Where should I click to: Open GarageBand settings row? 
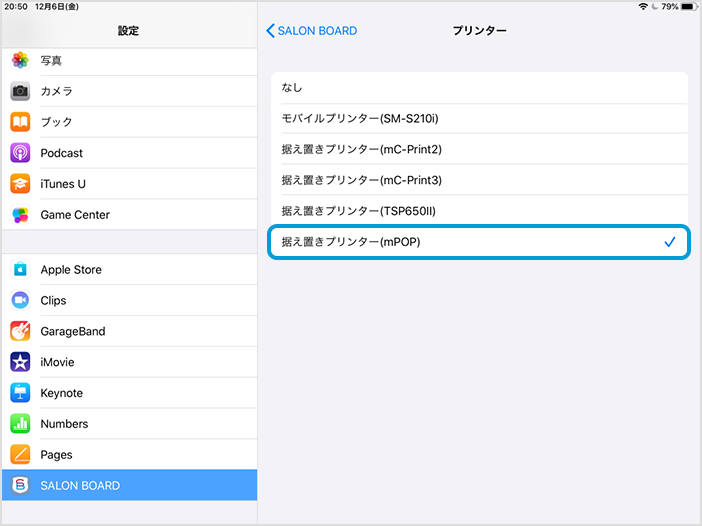[x=129, y=331]
